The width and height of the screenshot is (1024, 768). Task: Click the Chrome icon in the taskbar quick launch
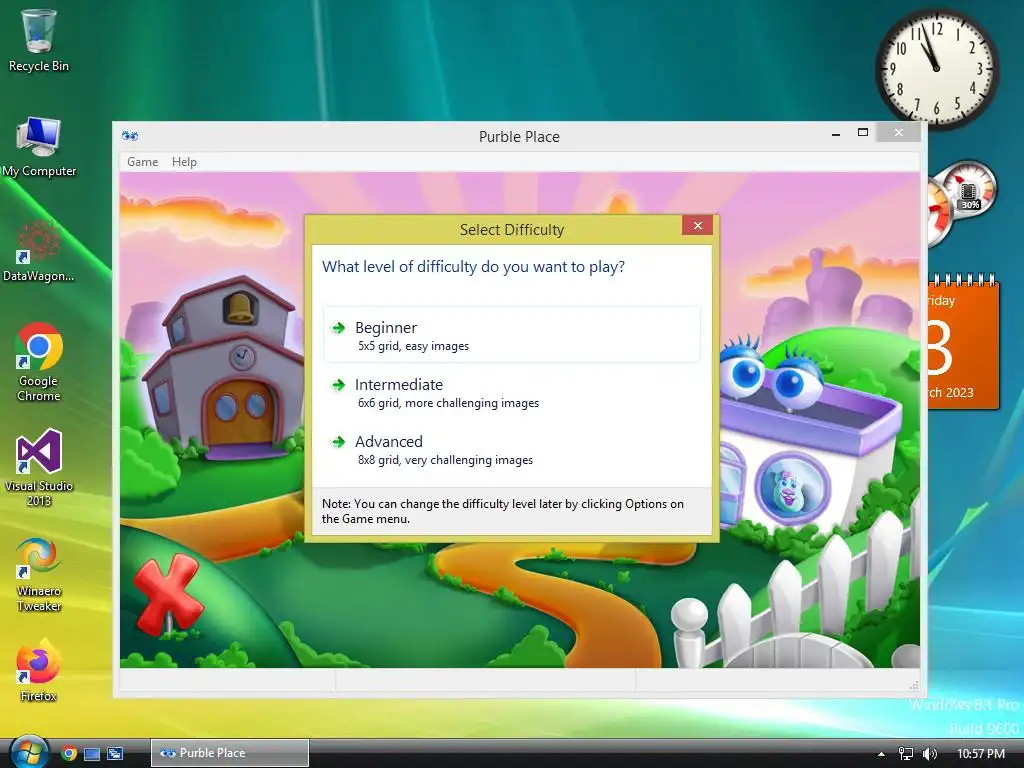click(69, 754)
